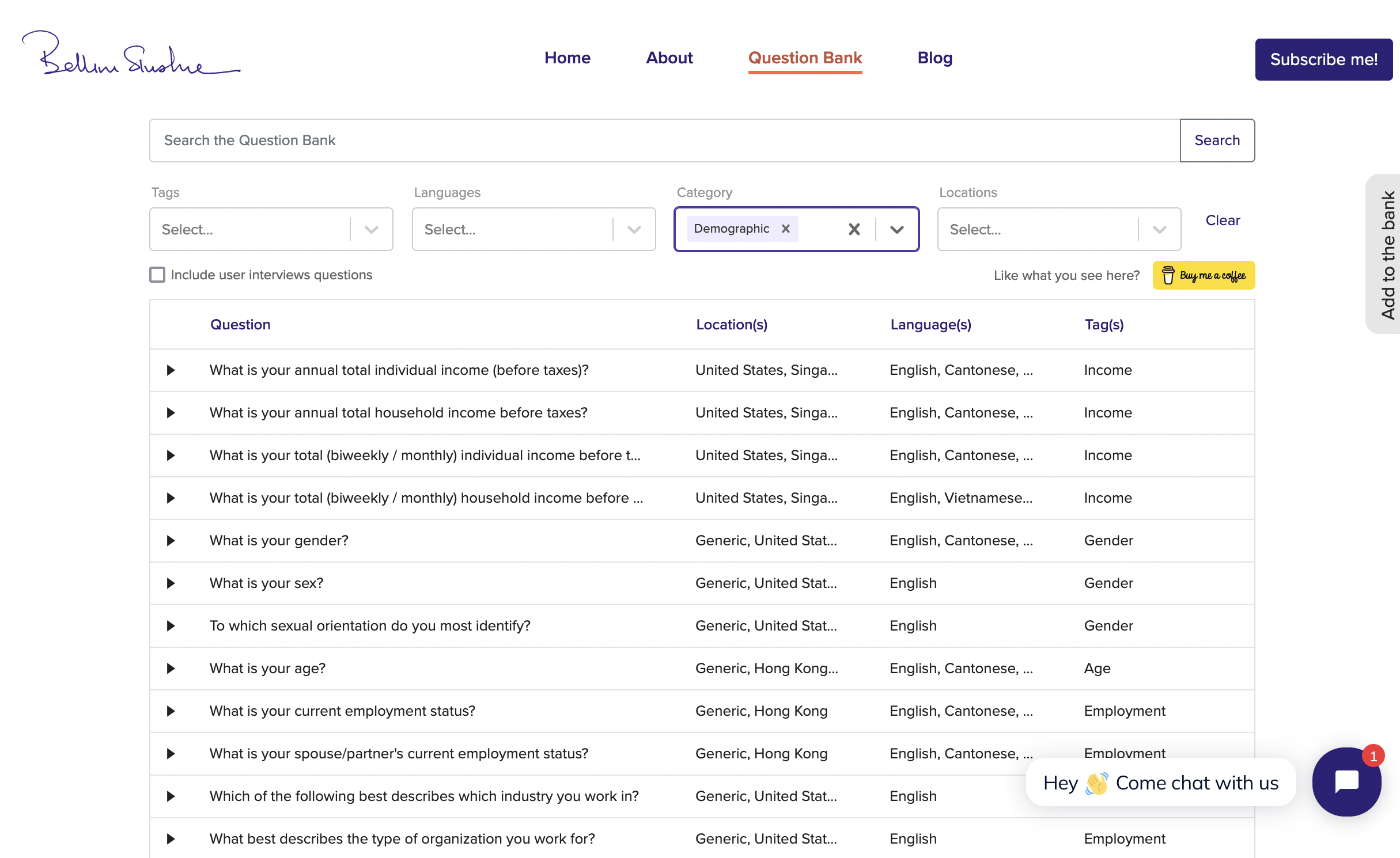Click the Buy me a coffee badge
Viewport: 1400px width, 858px height.
pos(1204,275)
